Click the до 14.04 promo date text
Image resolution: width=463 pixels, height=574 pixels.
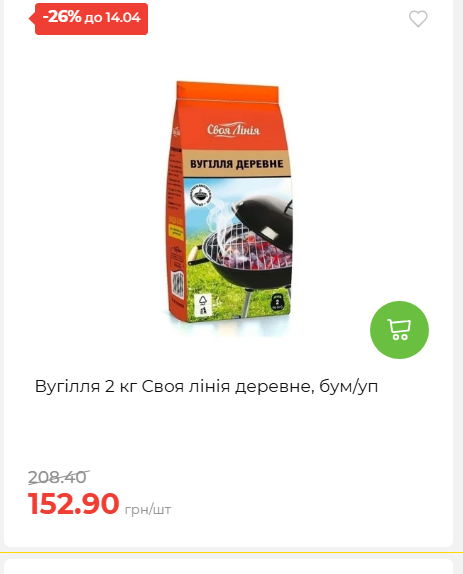tap(113, 18)
